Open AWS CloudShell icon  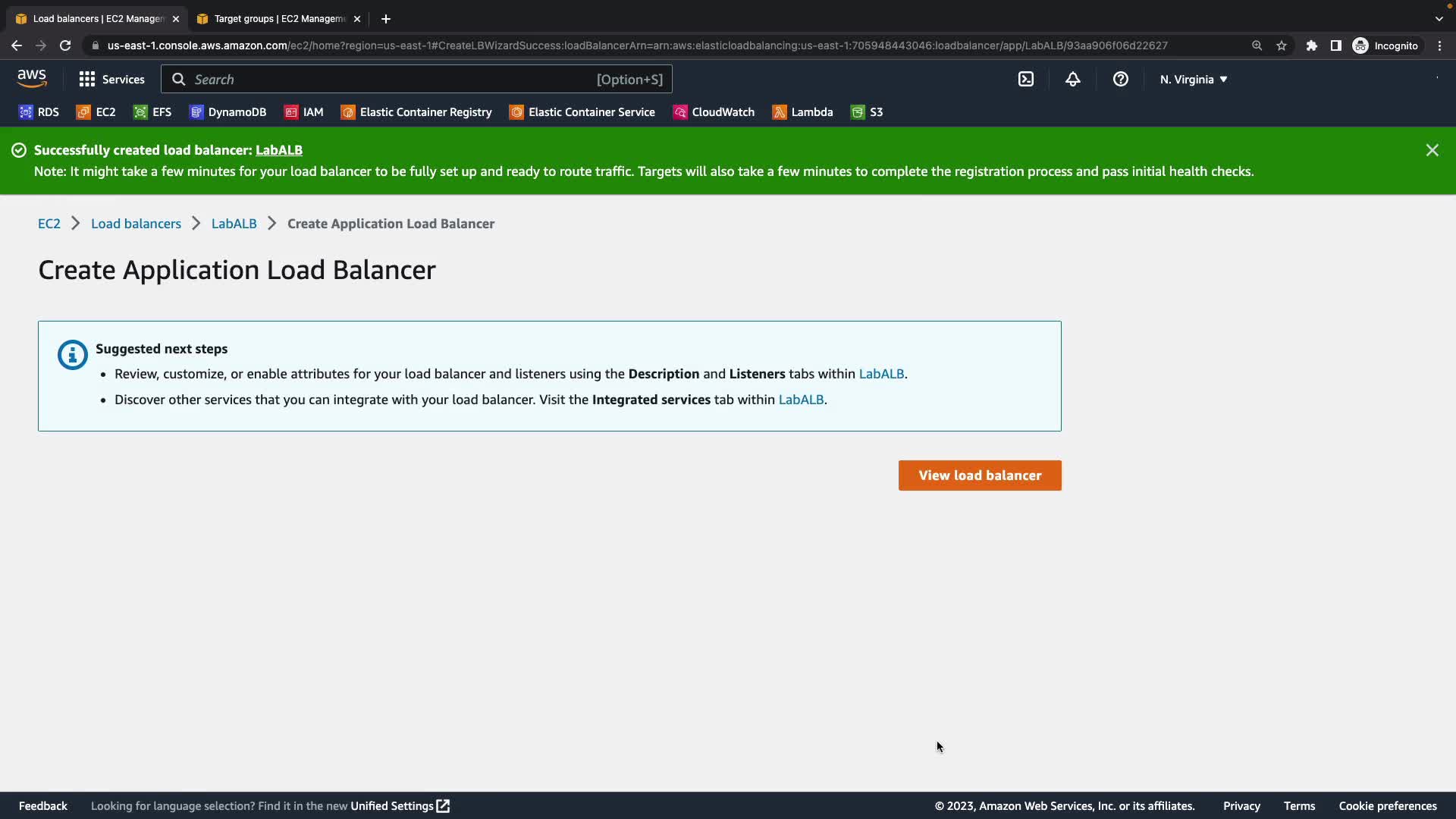click(1025, 79)
